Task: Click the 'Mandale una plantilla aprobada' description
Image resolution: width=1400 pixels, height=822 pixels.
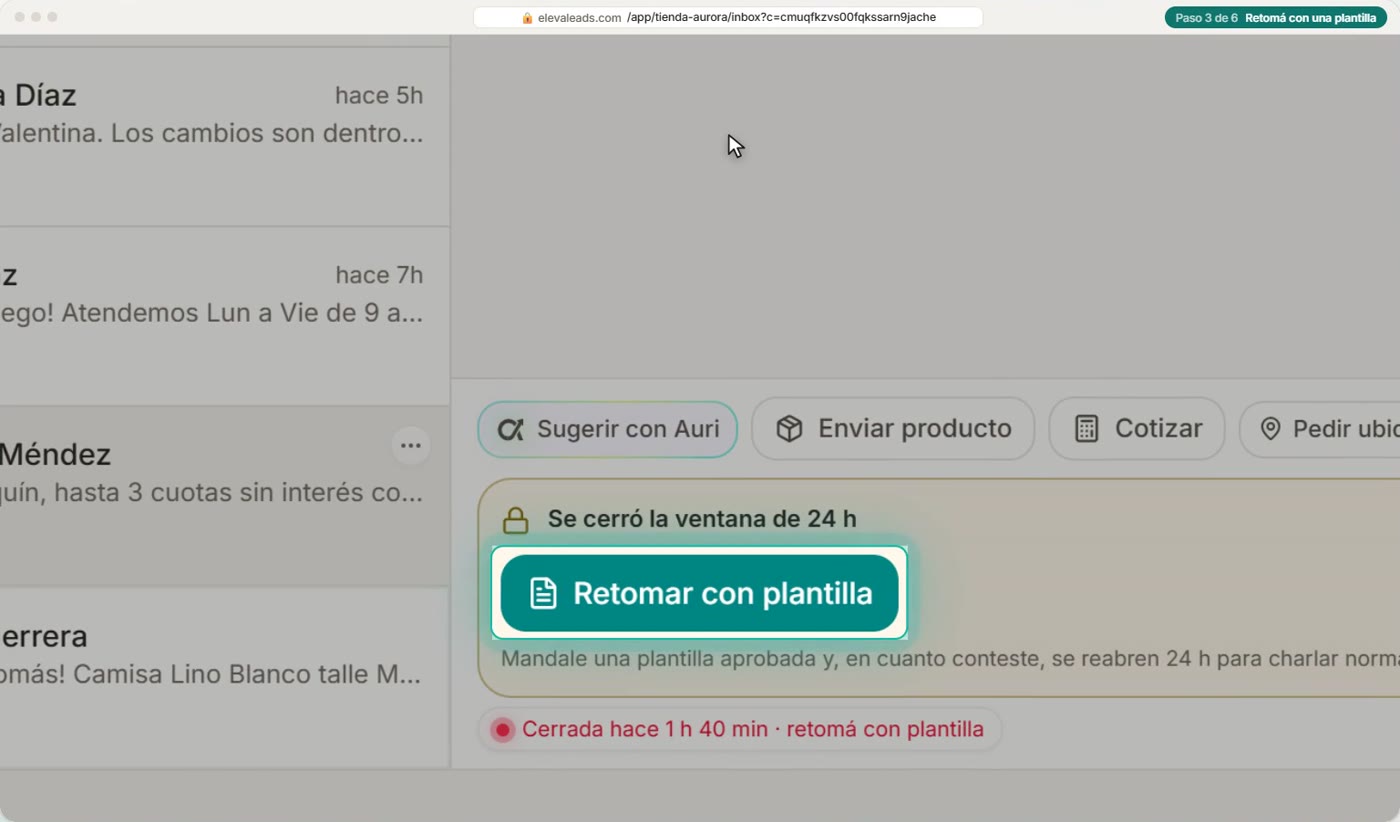Action: 950,659
